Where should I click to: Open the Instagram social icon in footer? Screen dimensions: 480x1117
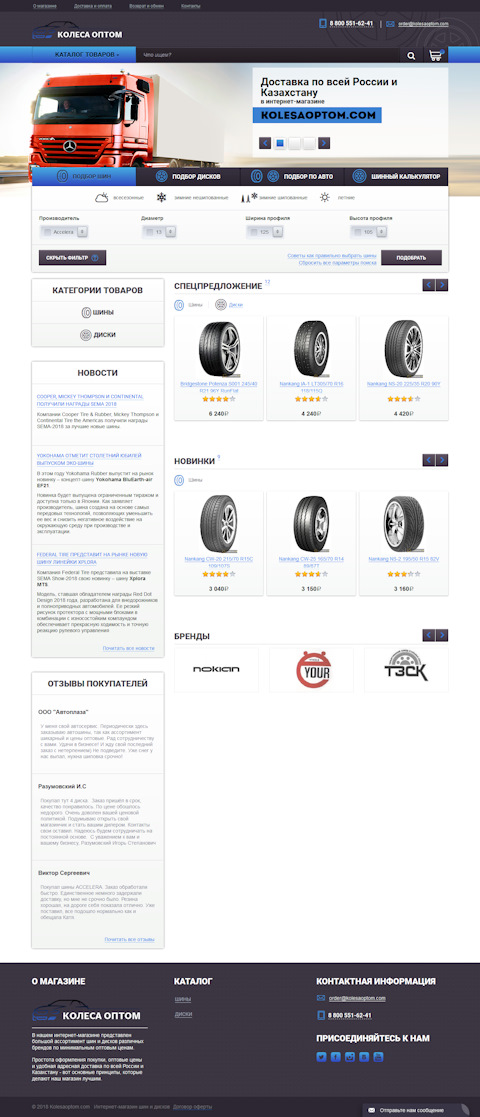click(350, 1057)
